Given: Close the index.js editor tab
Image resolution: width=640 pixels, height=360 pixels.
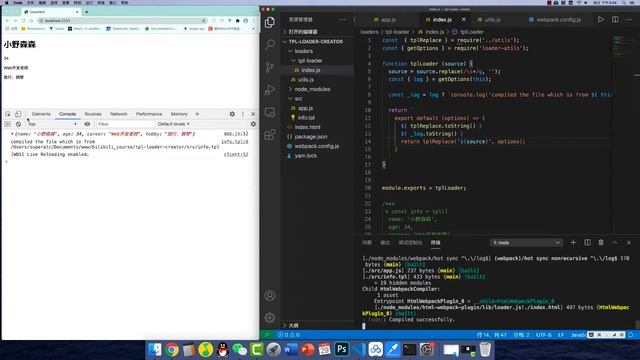Looking at the screenshot, I should click(x=464, y=20).
